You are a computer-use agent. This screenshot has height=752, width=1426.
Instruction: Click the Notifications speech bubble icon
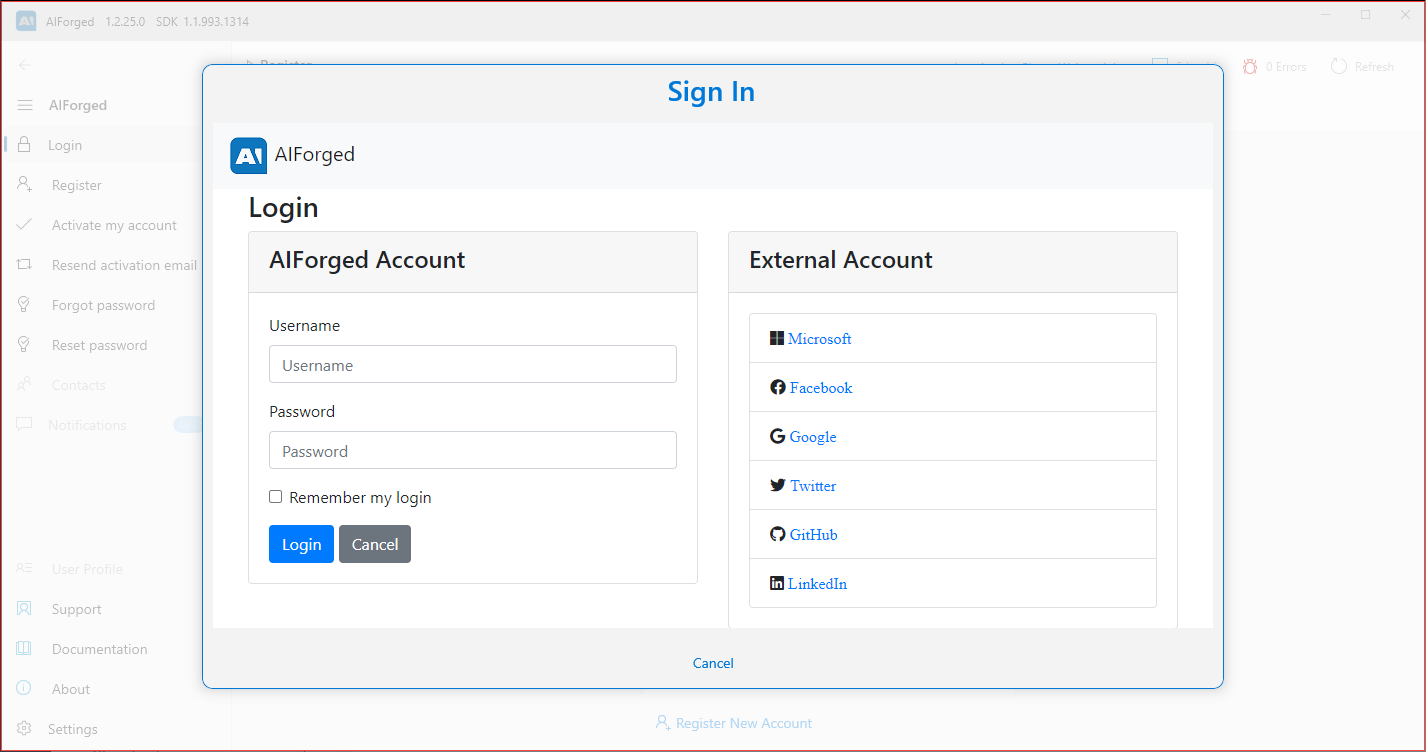click(x=25, y=425)
